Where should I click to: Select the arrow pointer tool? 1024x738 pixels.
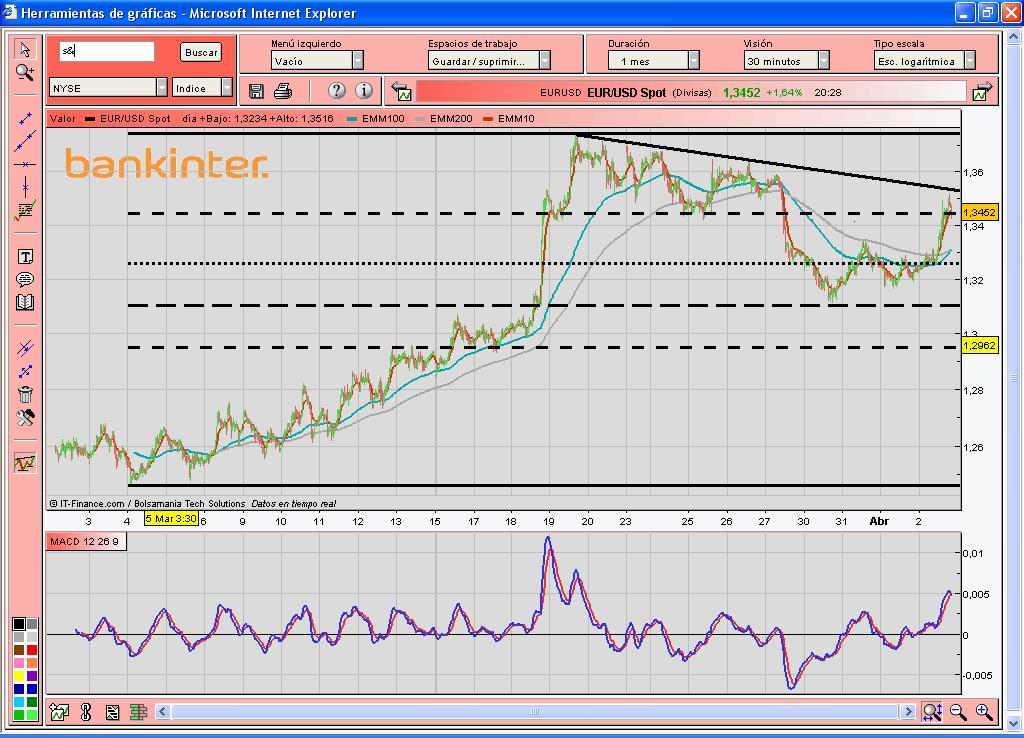(25, 50)
